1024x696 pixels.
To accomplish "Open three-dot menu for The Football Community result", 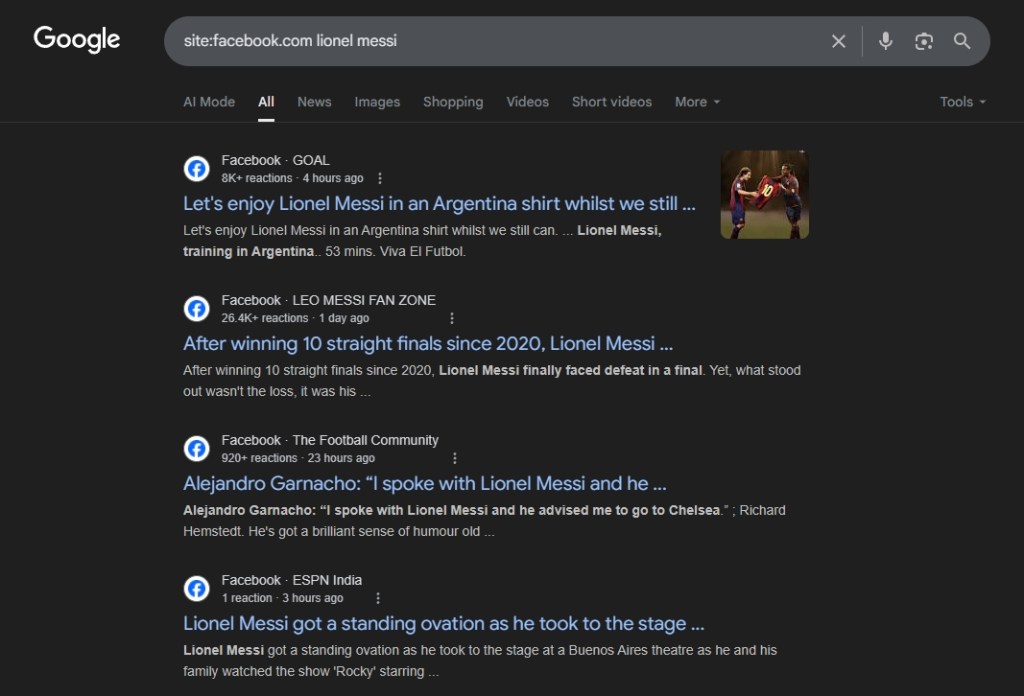I will (x=455, y=458).
